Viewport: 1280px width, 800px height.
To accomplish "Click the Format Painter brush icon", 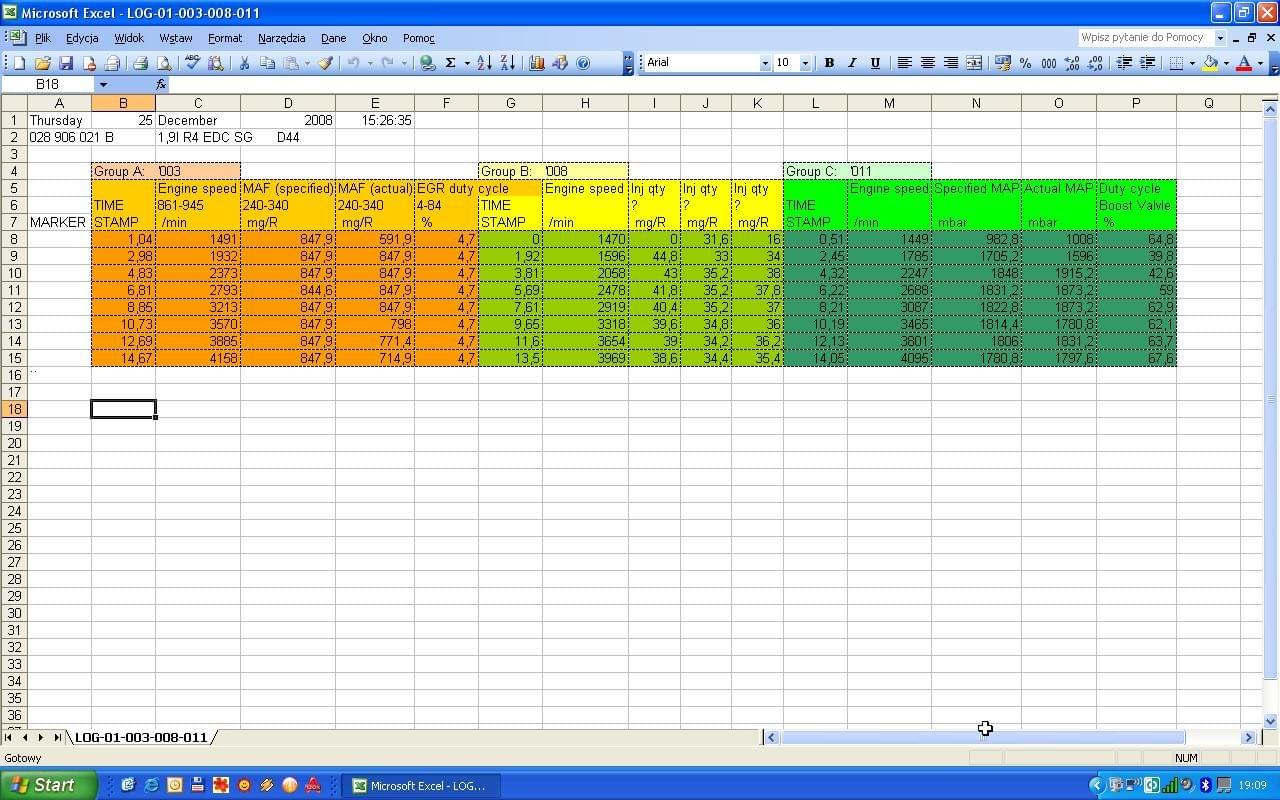I will [325, 63].
